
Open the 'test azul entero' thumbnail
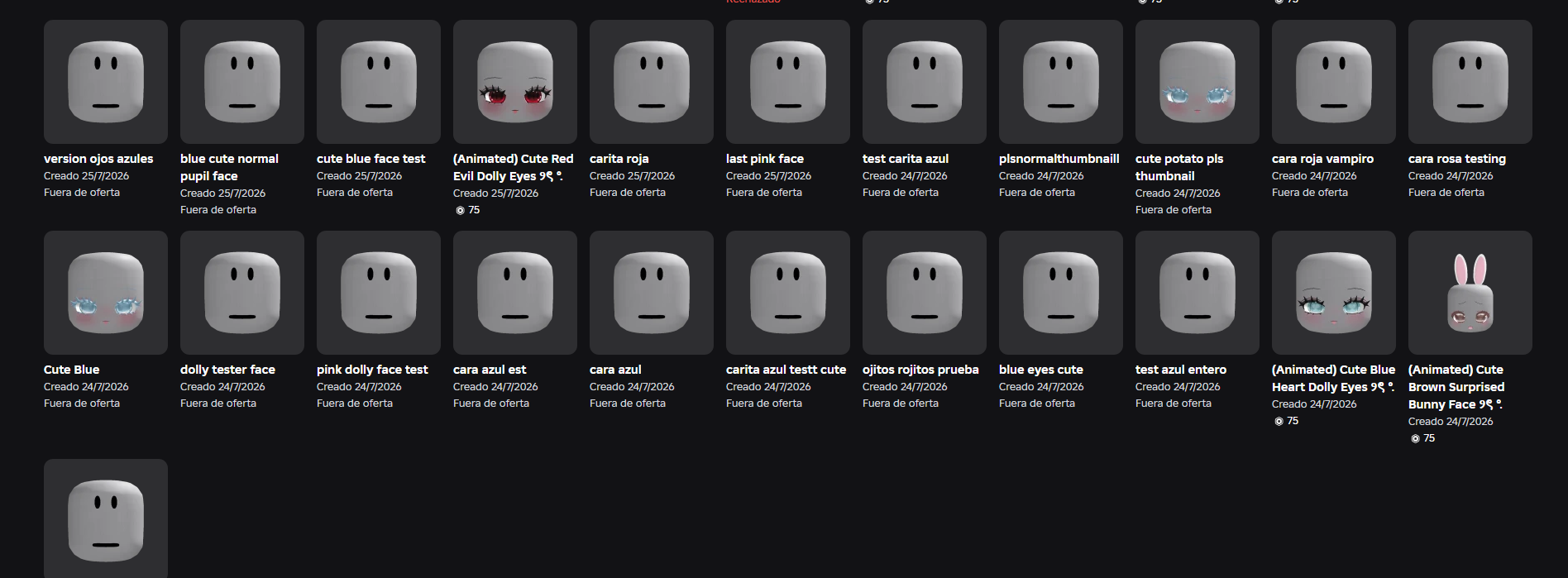(x=1198, y=293)
